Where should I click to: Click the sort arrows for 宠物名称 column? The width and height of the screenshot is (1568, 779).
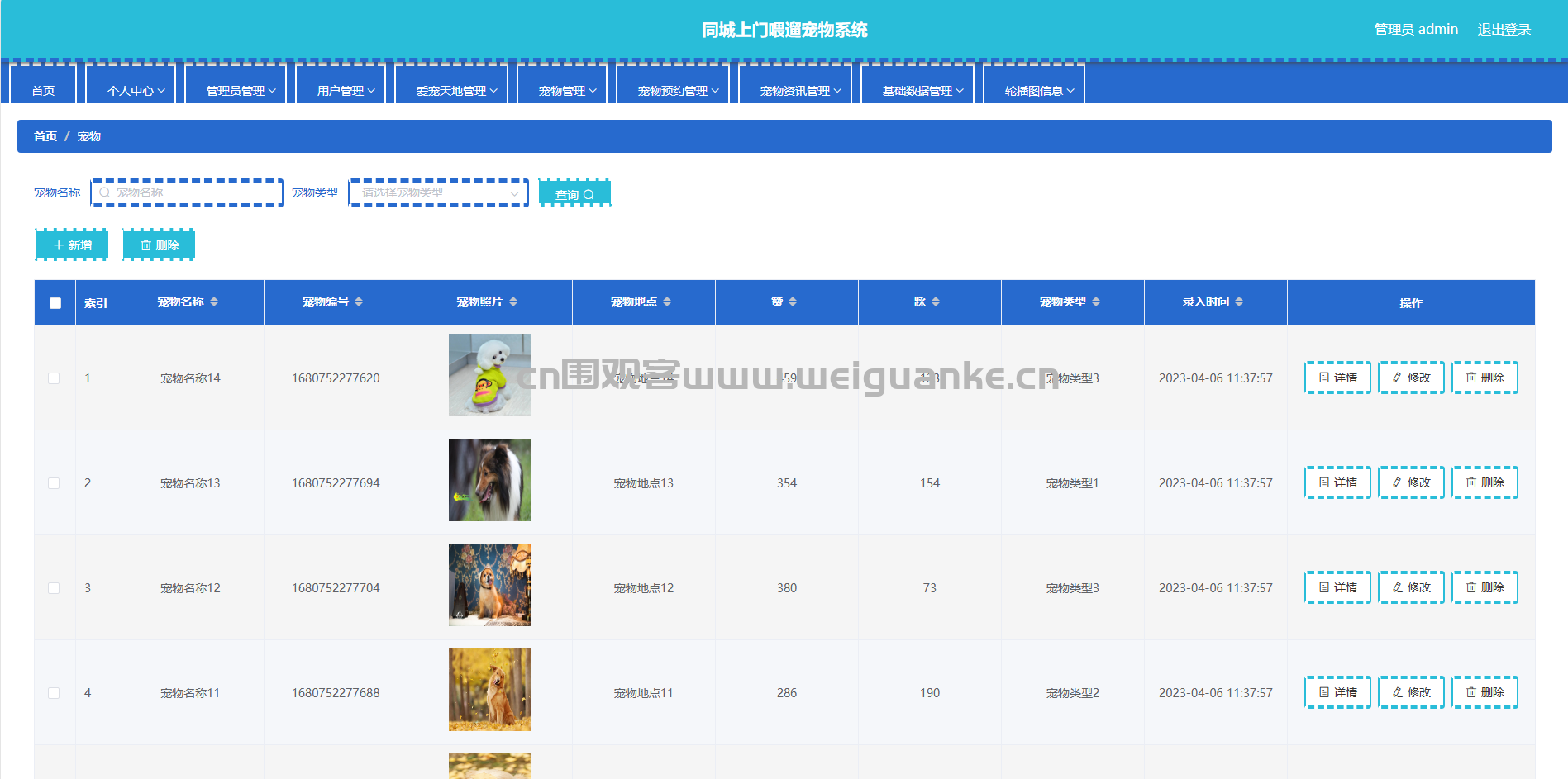coord(214,302)
